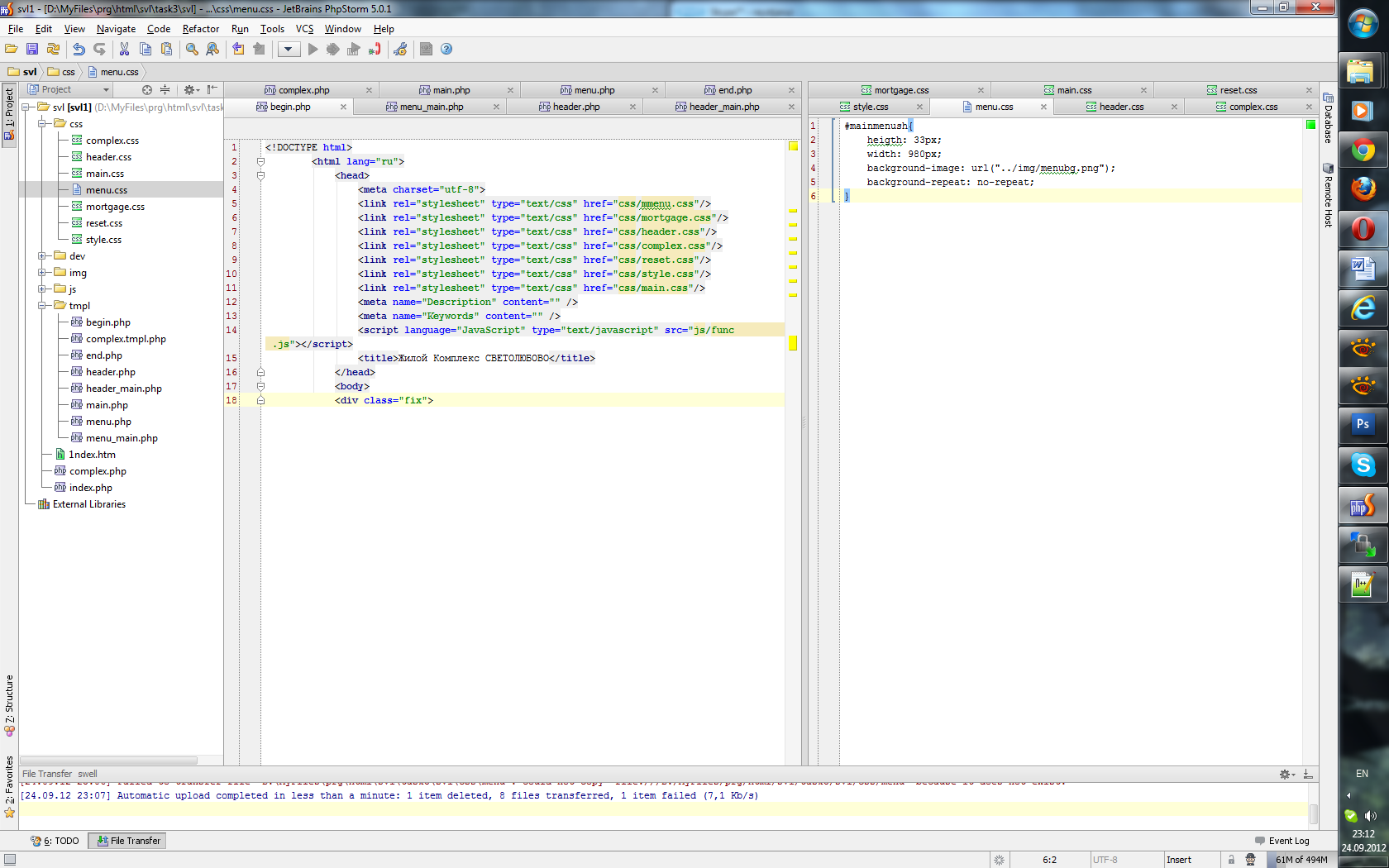Switch to the header_main.php tab
The width and height of the screenshot is (1389, 868).
click(x=723, y=107)
